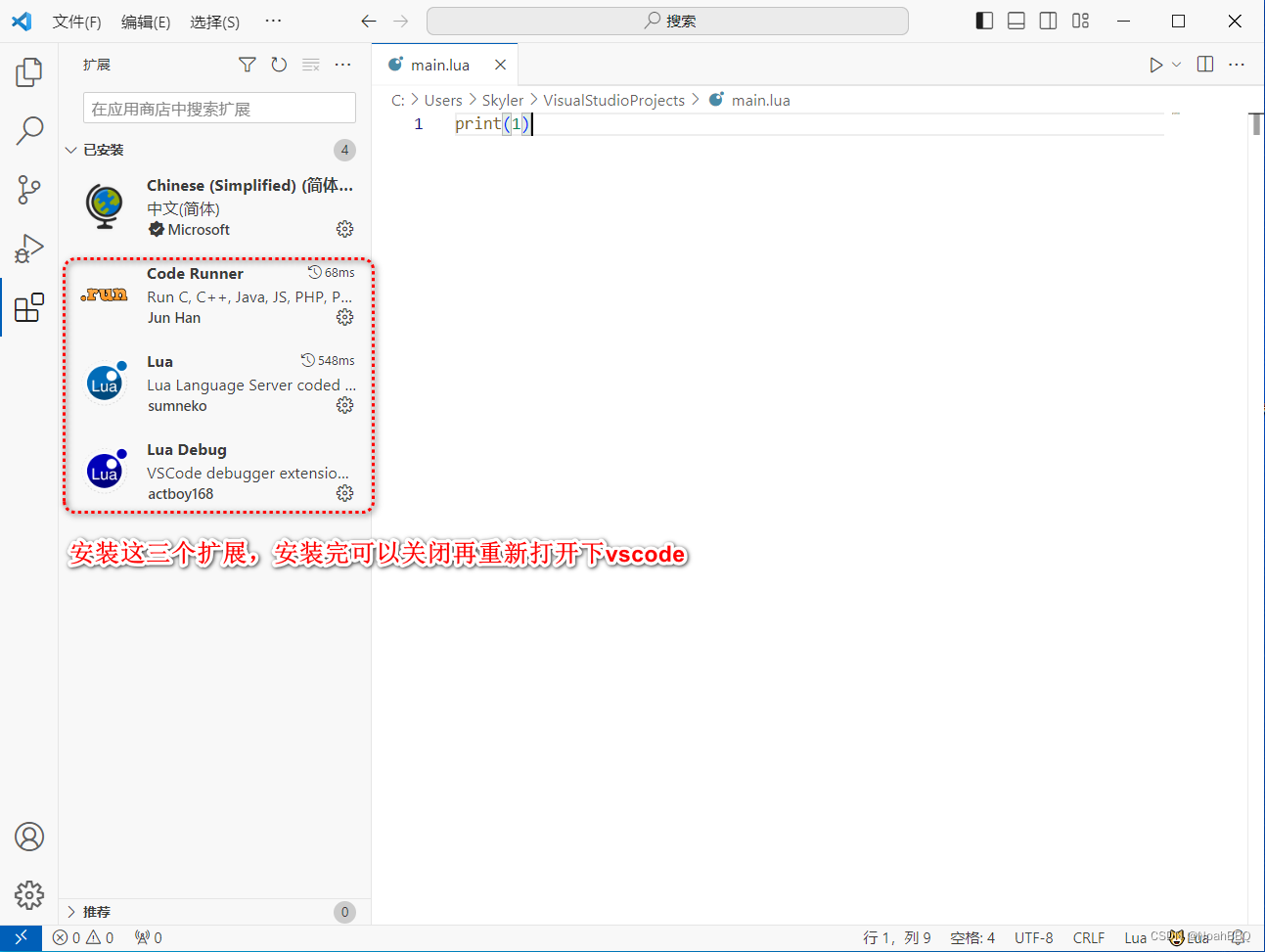
Task: Open the Explorer view in activity bar
Action: [x=29, y=71]
